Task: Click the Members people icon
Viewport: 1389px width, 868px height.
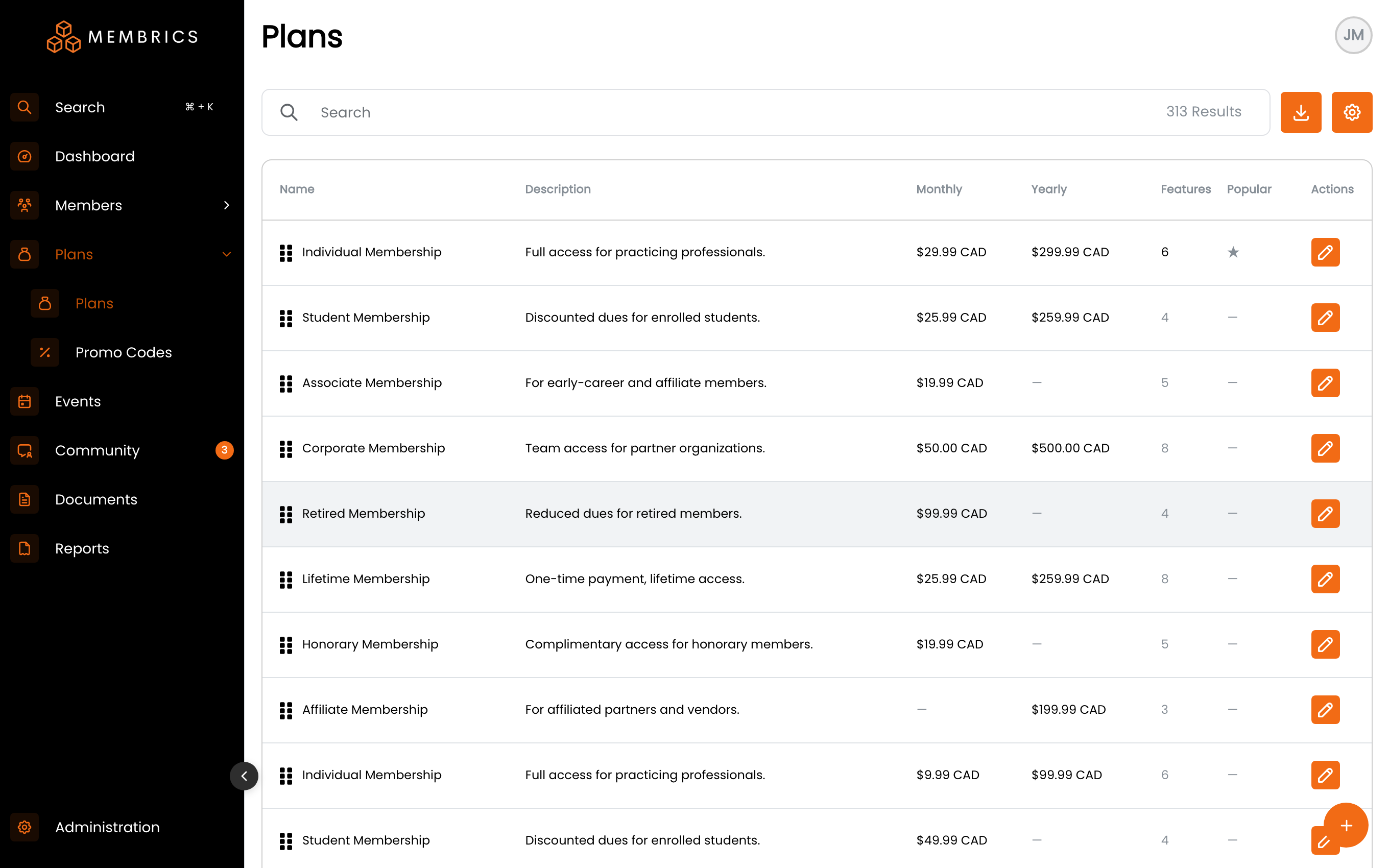Action: pyautogui.click(x=25, y=205)
